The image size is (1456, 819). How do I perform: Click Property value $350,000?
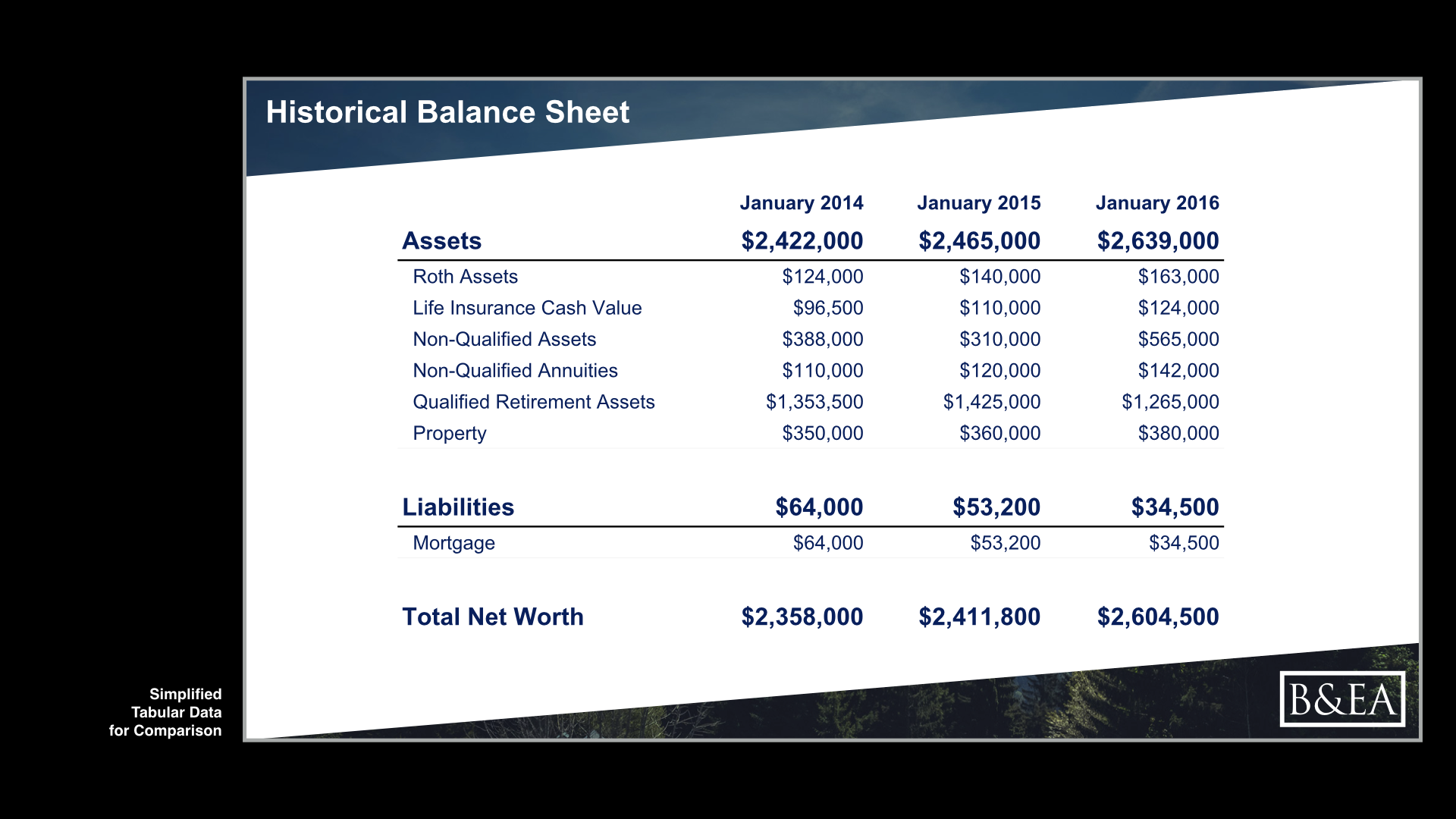[823, 433]
